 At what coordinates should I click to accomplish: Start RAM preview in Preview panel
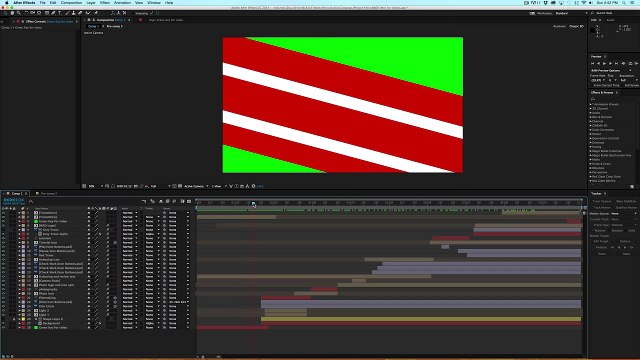click(636, 64)
